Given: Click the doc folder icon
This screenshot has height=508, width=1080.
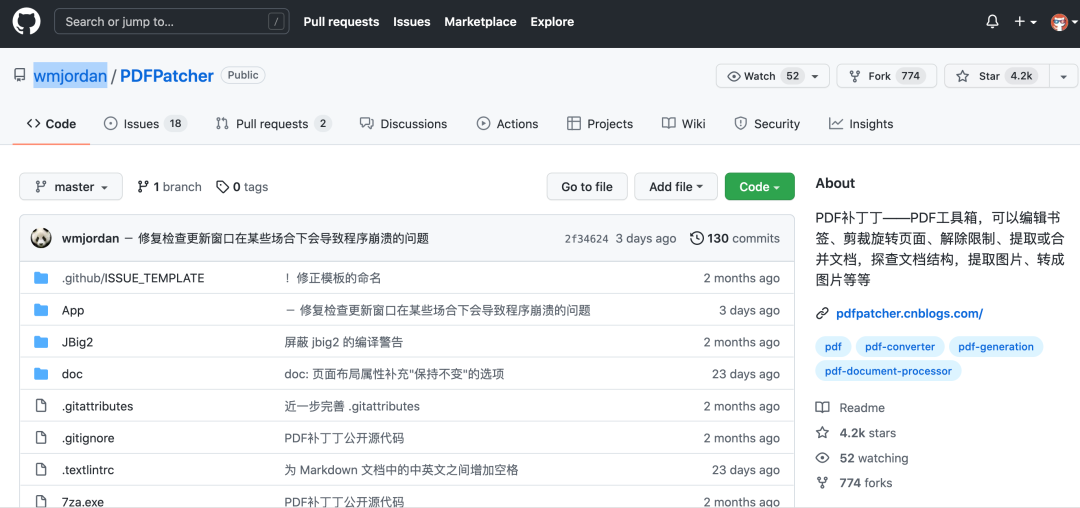Looking at the screenshot, I should pyautogui.click(x=41, y=374).
